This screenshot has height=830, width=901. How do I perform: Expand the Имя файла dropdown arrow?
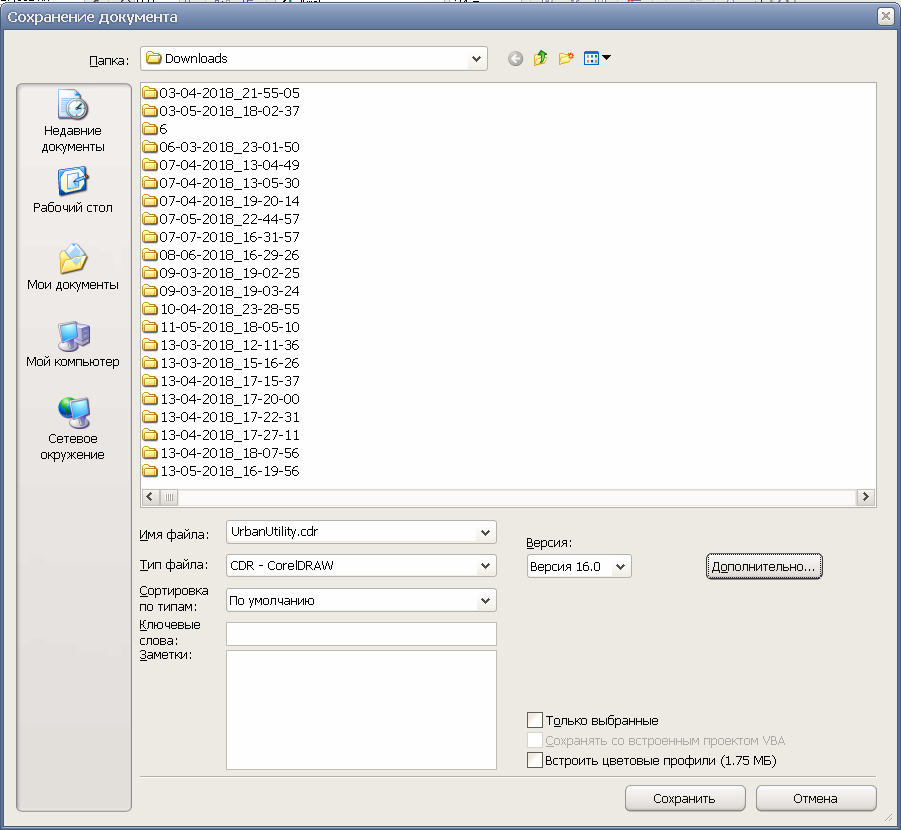pos(486,532)
